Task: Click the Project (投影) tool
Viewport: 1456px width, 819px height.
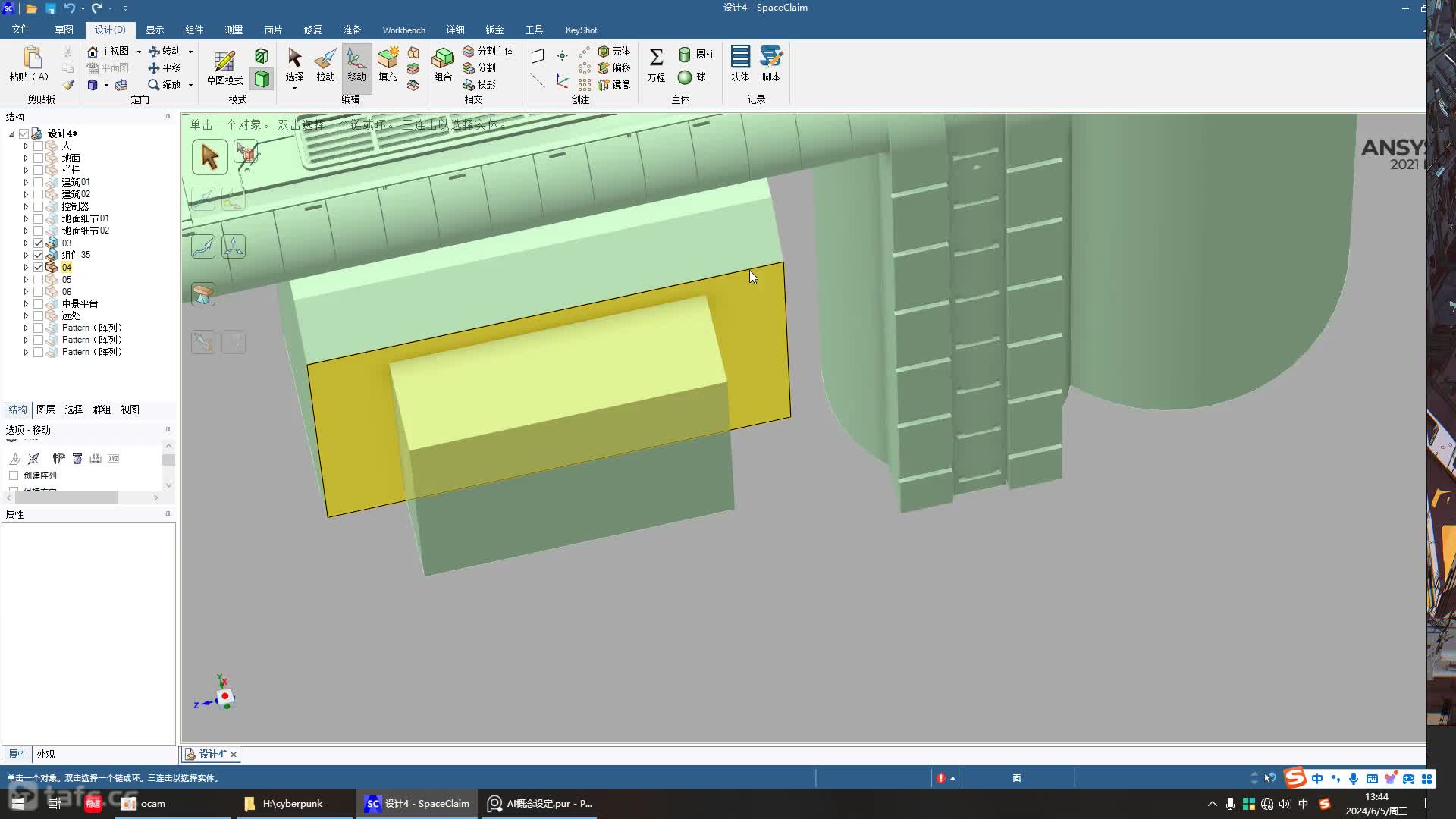Action: (479, 84)
